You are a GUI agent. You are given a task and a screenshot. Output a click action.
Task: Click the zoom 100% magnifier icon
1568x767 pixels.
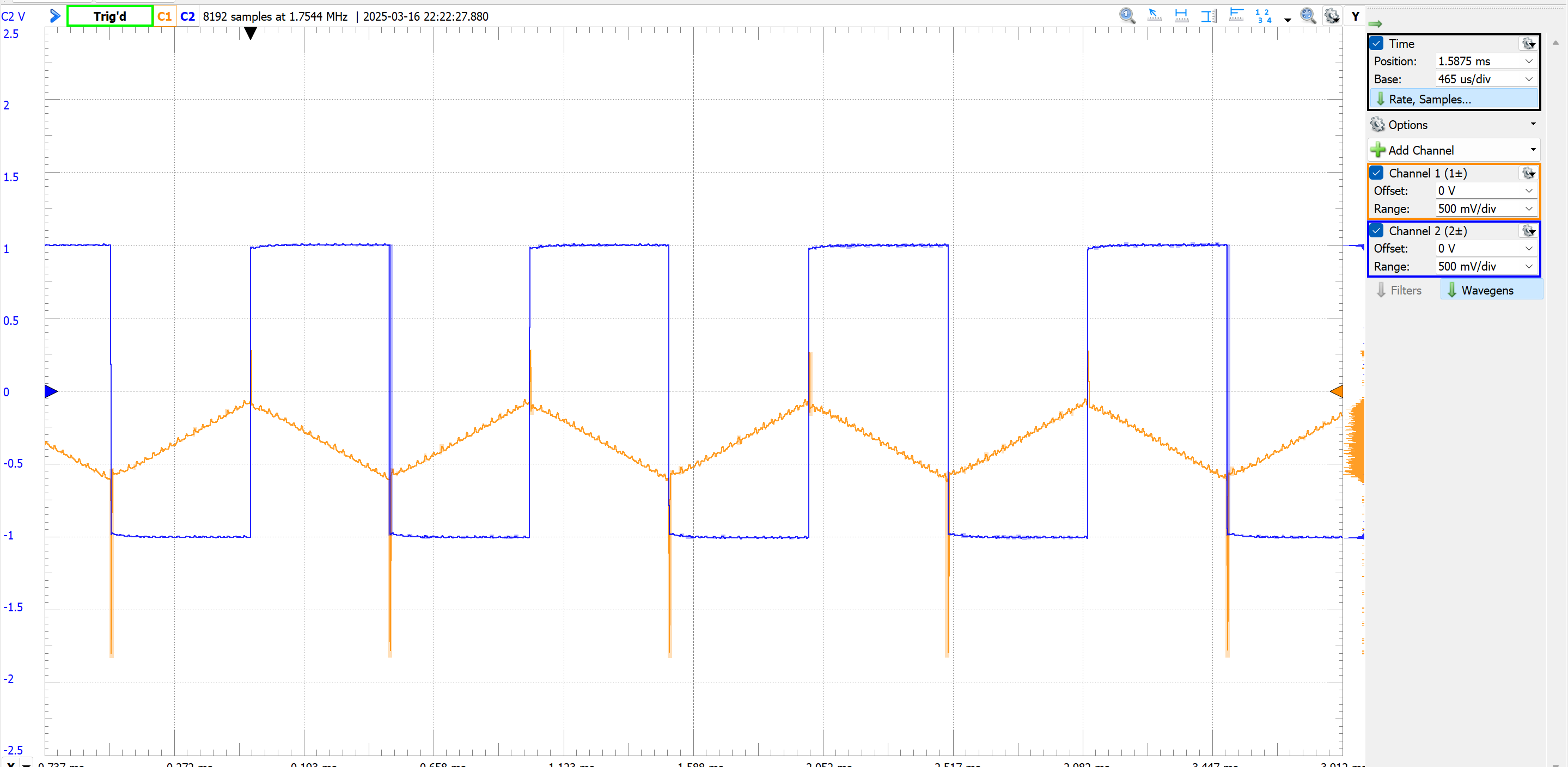(1127, 16)
